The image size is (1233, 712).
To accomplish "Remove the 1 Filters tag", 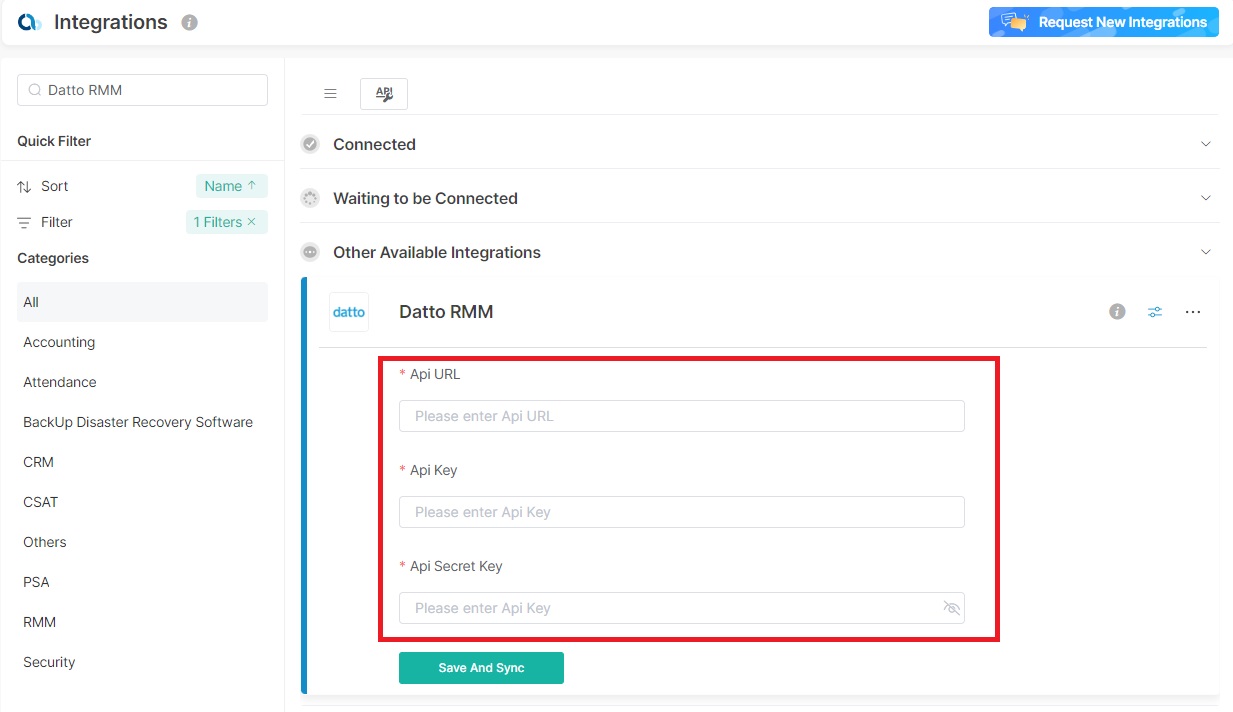I will (x=252, y=222).
